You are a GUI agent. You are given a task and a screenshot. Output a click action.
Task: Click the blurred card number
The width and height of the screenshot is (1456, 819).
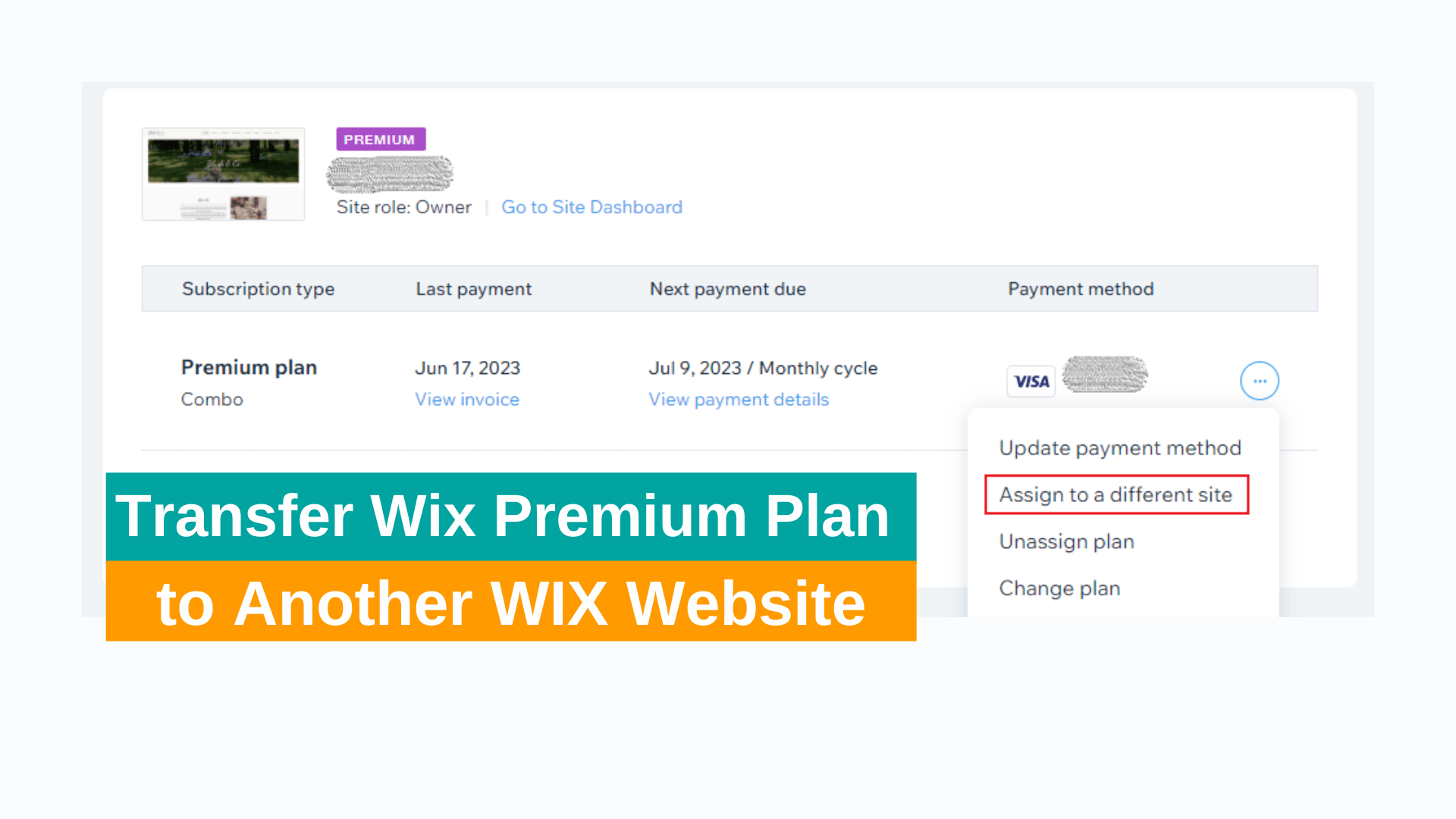coord(1105,374)
